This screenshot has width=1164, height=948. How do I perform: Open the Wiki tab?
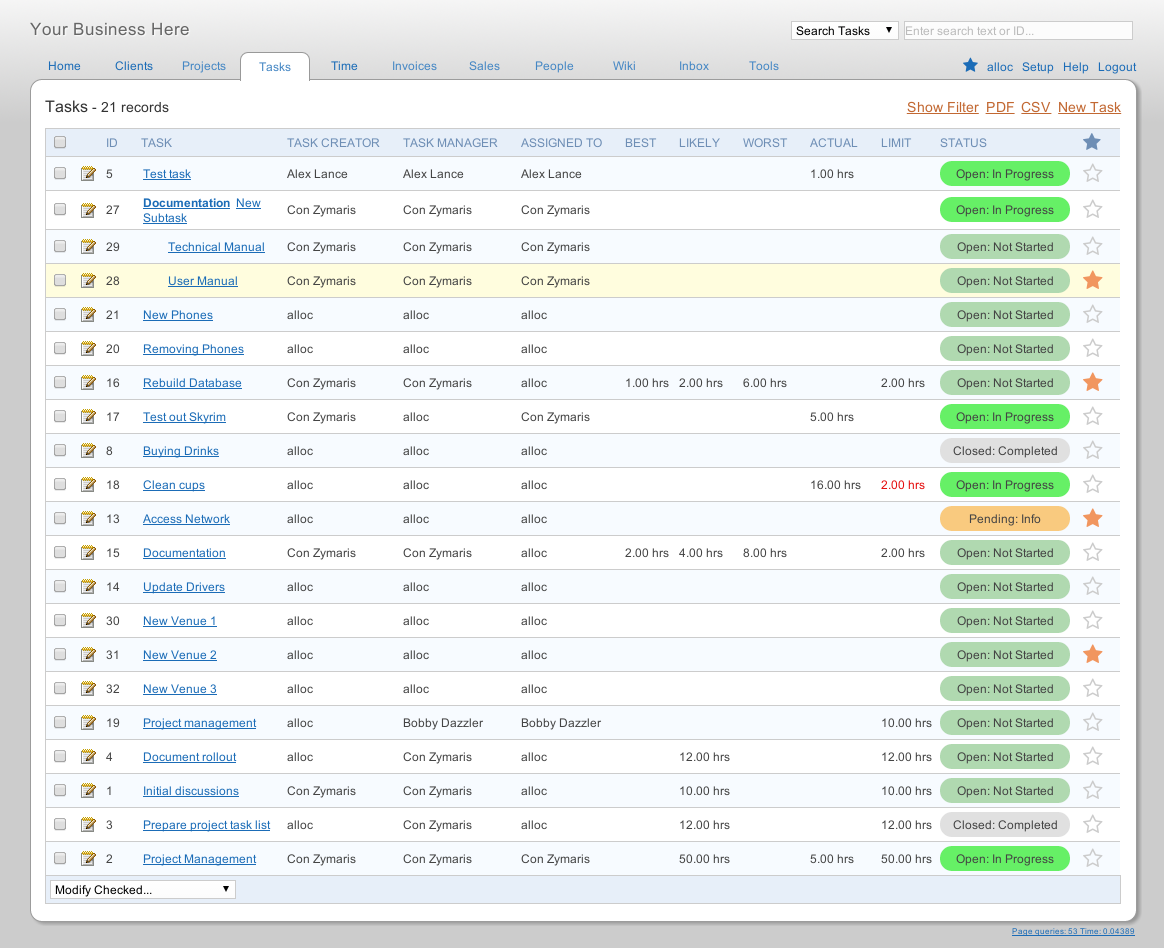624,66
